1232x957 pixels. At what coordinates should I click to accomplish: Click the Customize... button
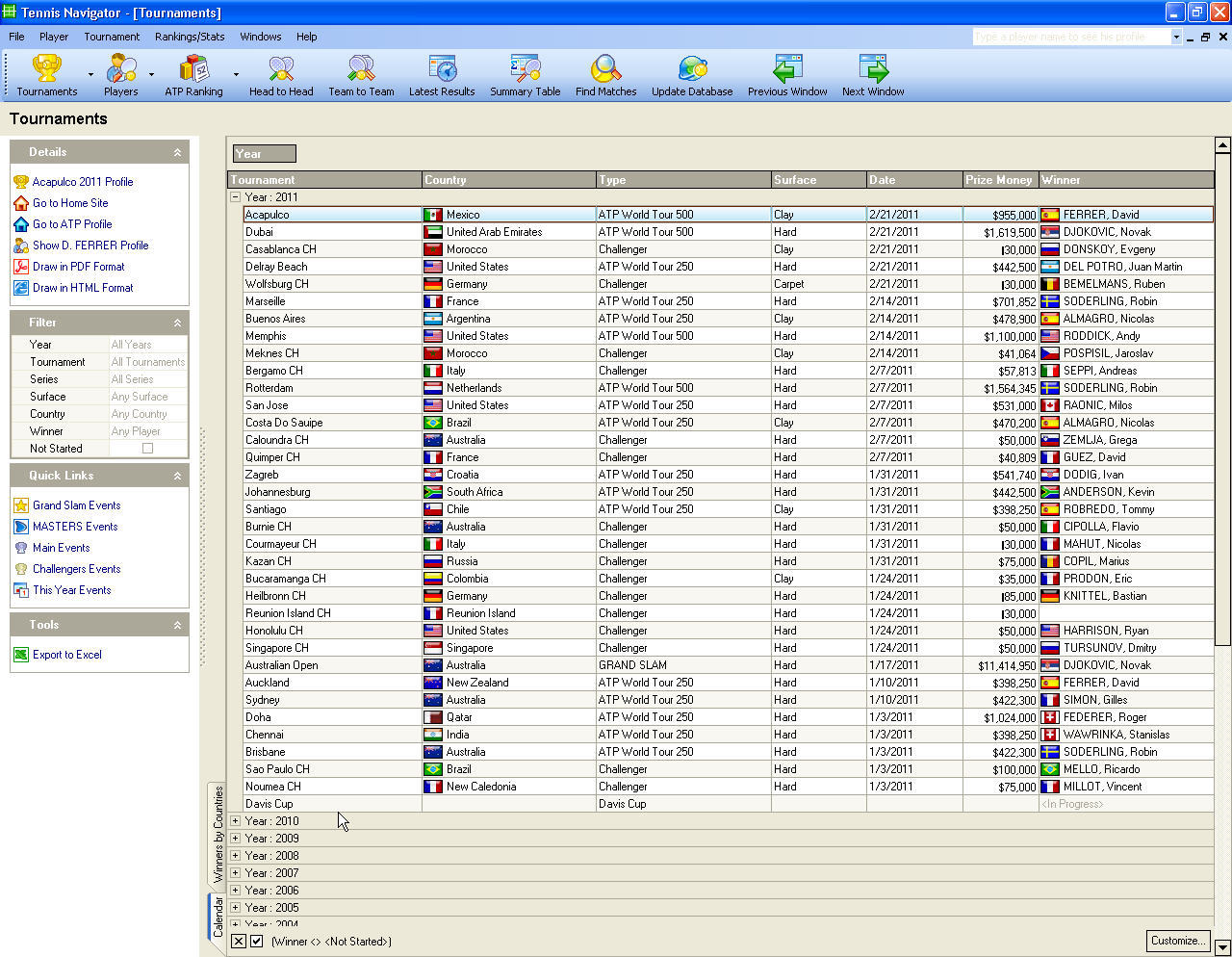(x=1177, y=941)
